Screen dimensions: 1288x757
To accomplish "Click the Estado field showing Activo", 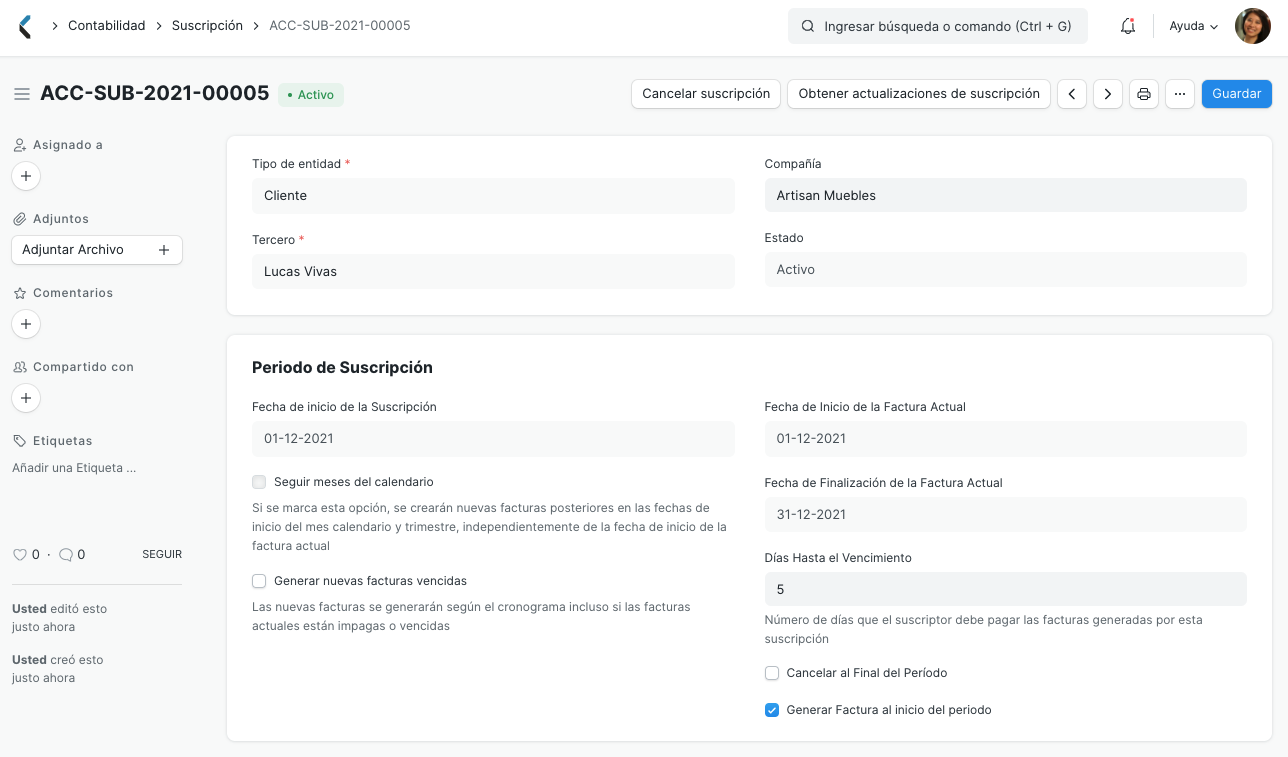I will coord(1006,270).
